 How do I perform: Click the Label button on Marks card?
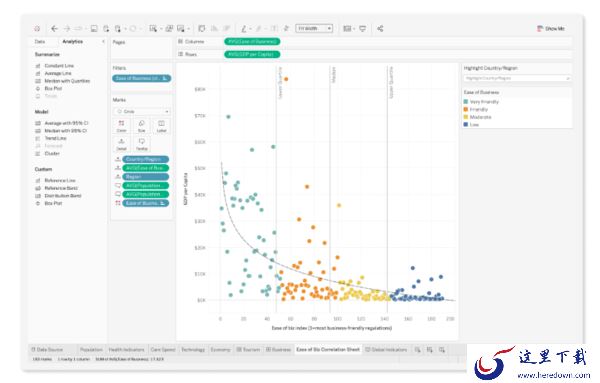pos(161,125)
